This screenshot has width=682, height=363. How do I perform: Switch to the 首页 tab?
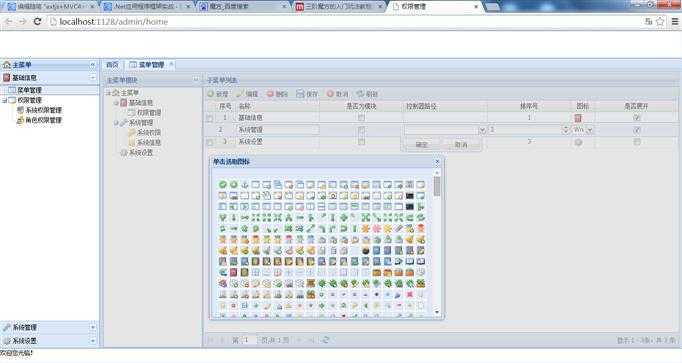tap(112, 65)
